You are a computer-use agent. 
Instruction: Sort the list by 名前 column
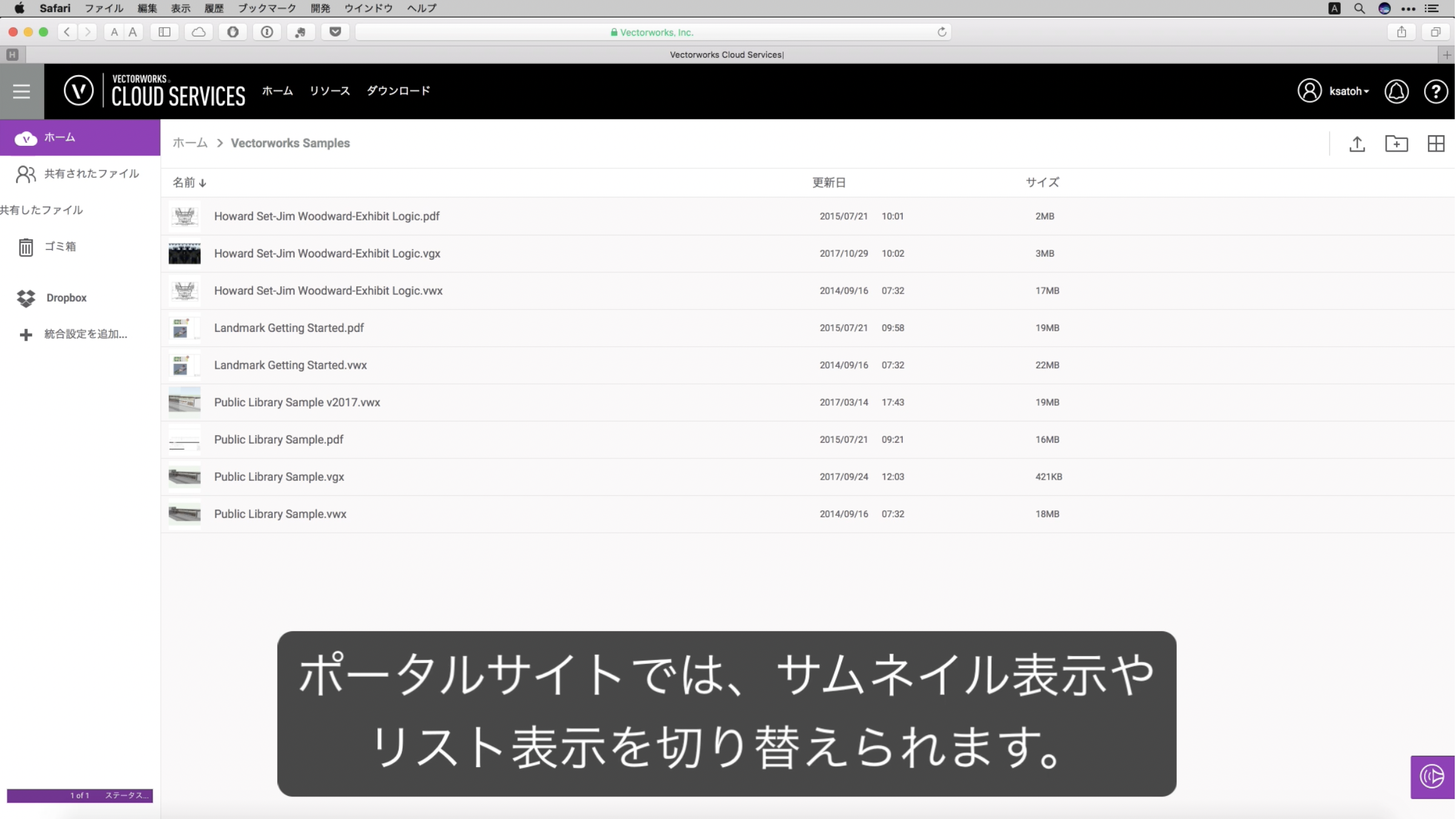189,183
